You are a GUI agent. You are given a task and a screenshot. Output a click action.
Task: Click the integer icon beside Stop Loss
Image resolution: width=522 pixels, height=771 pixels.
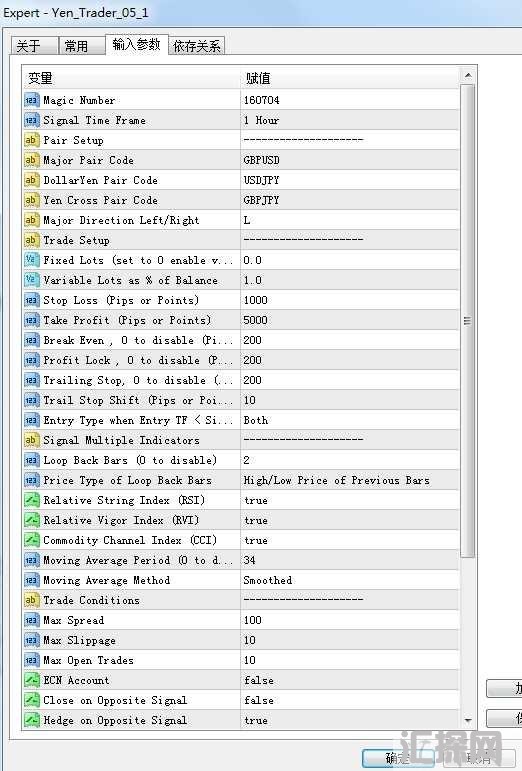[x=31, y=300]
